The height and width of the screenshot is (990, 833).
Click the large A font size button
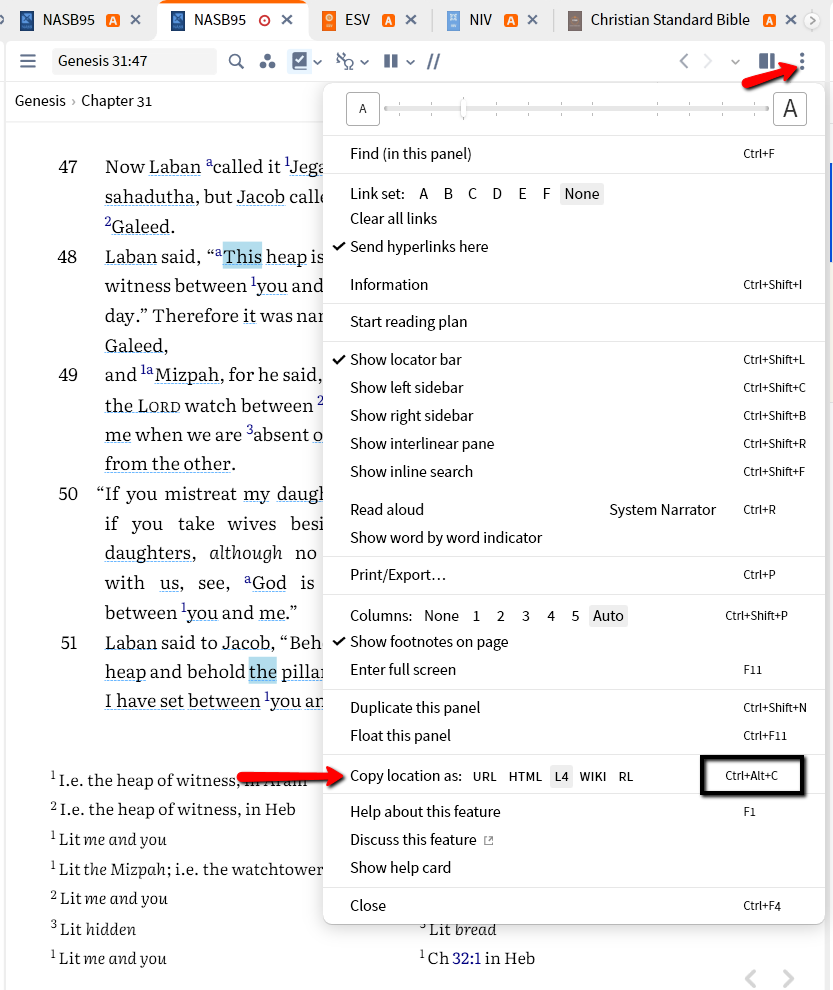pos(790,109)
